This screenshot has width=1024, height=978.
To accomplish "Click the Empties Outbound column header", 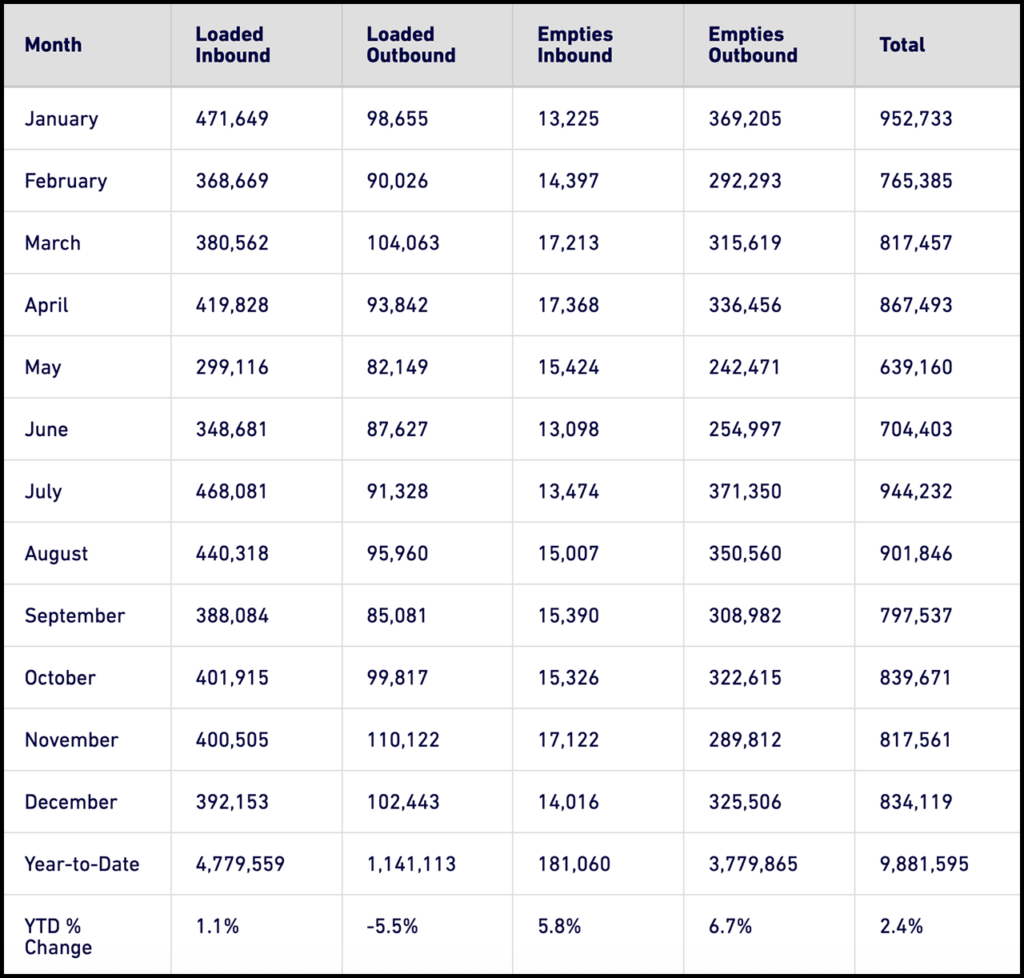I will tap(752, 45).
